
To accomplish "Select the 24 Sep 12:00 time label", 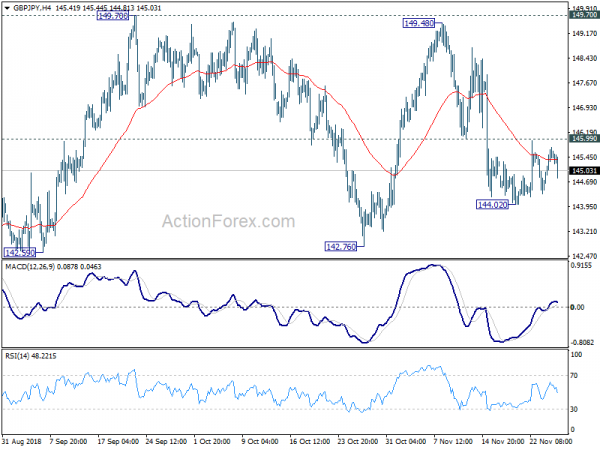I will [x=166, y=442].
